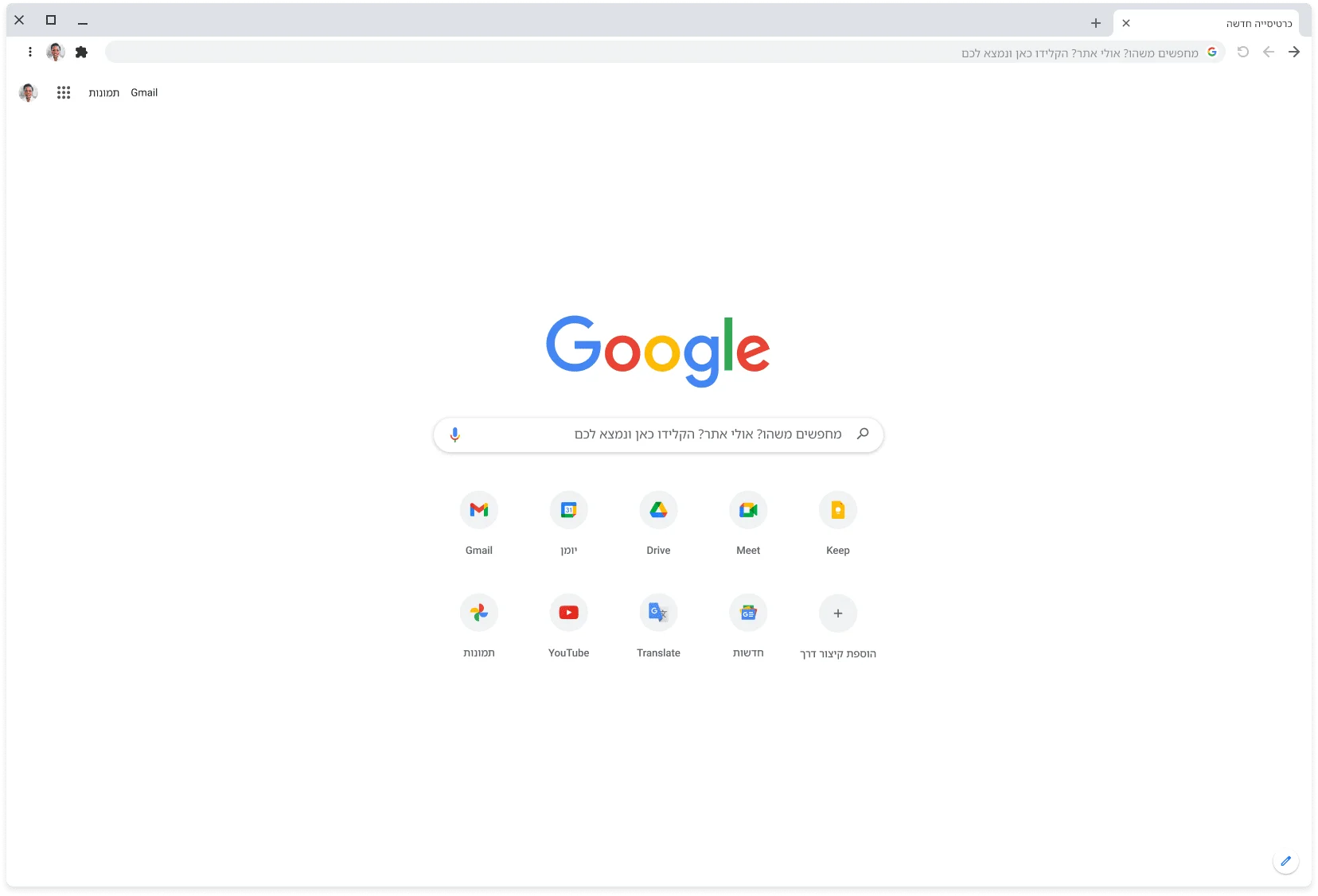
Task: Click the Chrome address bar
Action: (x=665, y=52)
